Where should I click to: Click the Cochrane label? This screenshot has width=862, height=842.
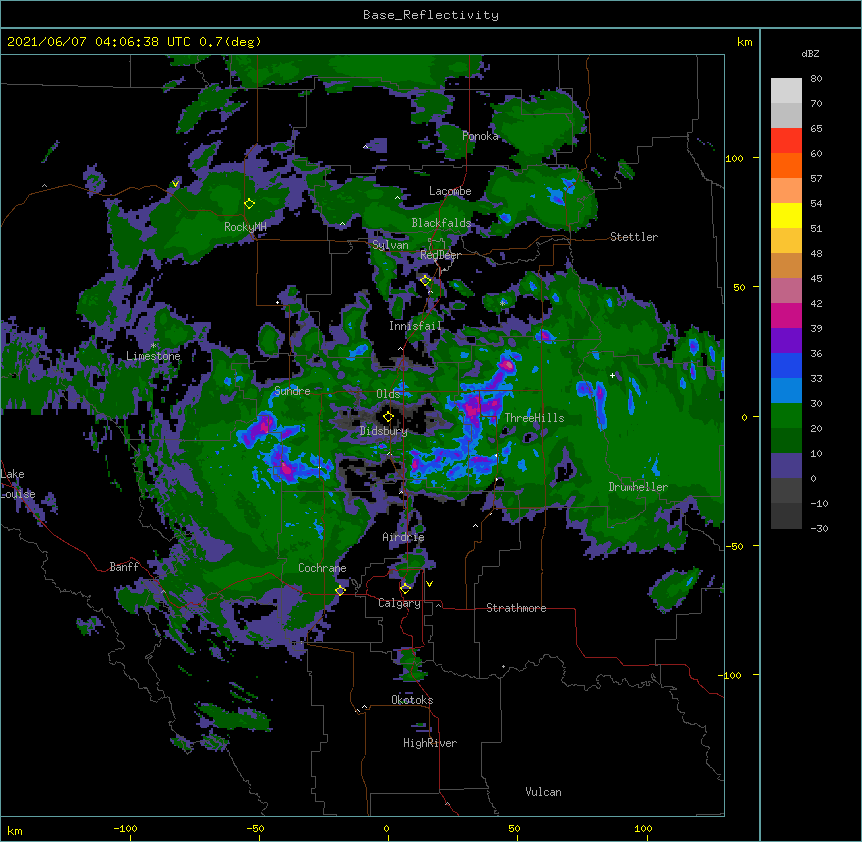[322, 568]
